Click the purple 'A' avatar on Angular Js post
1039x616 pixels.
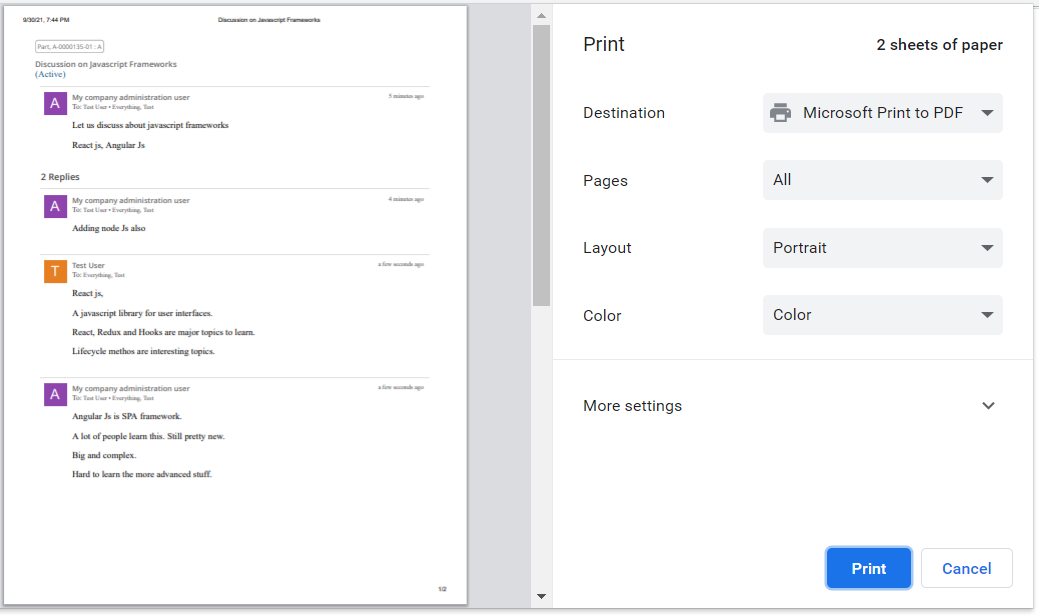tap(55, 394)
